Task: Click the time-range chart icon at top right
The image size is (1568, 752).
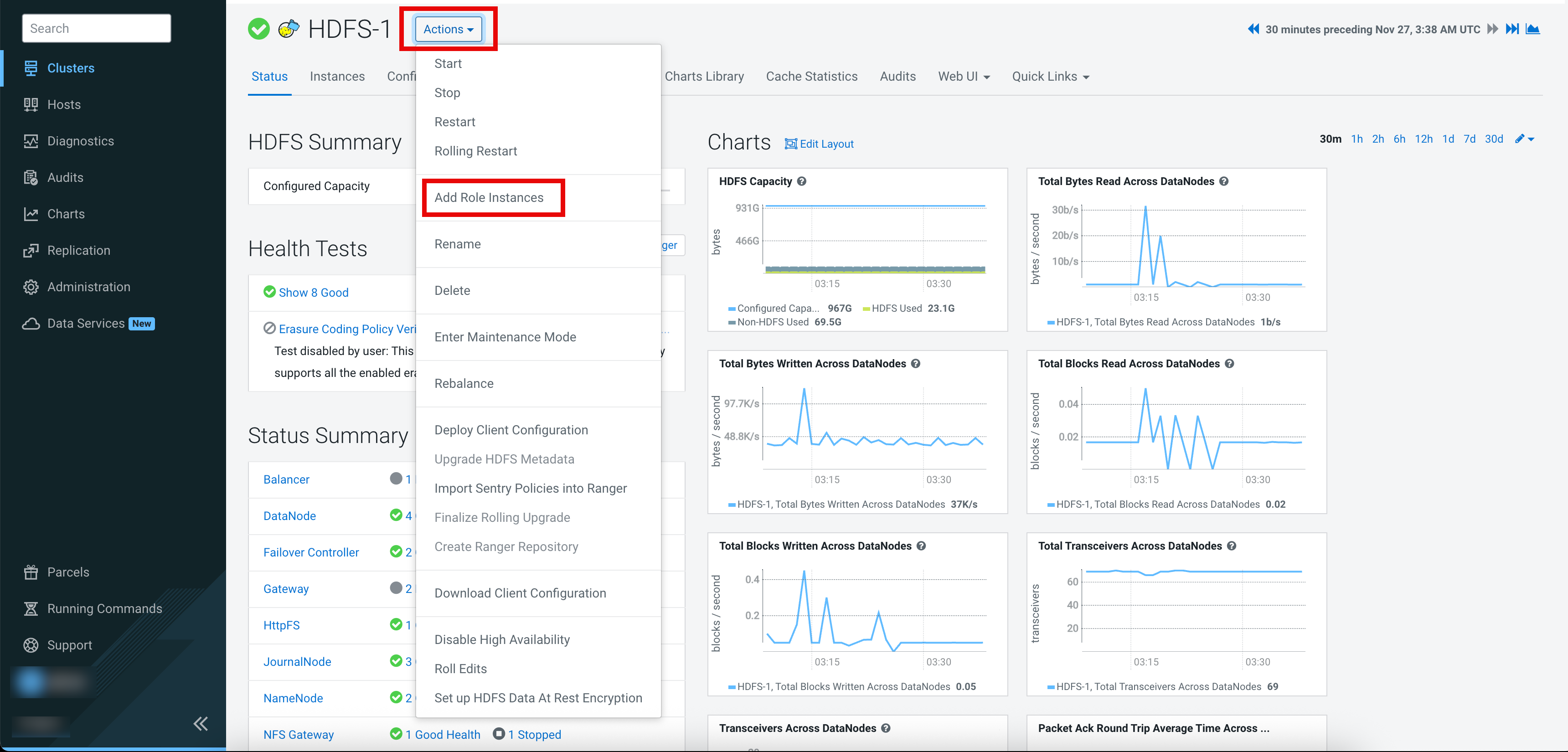Action: [x=1533, y=29]
